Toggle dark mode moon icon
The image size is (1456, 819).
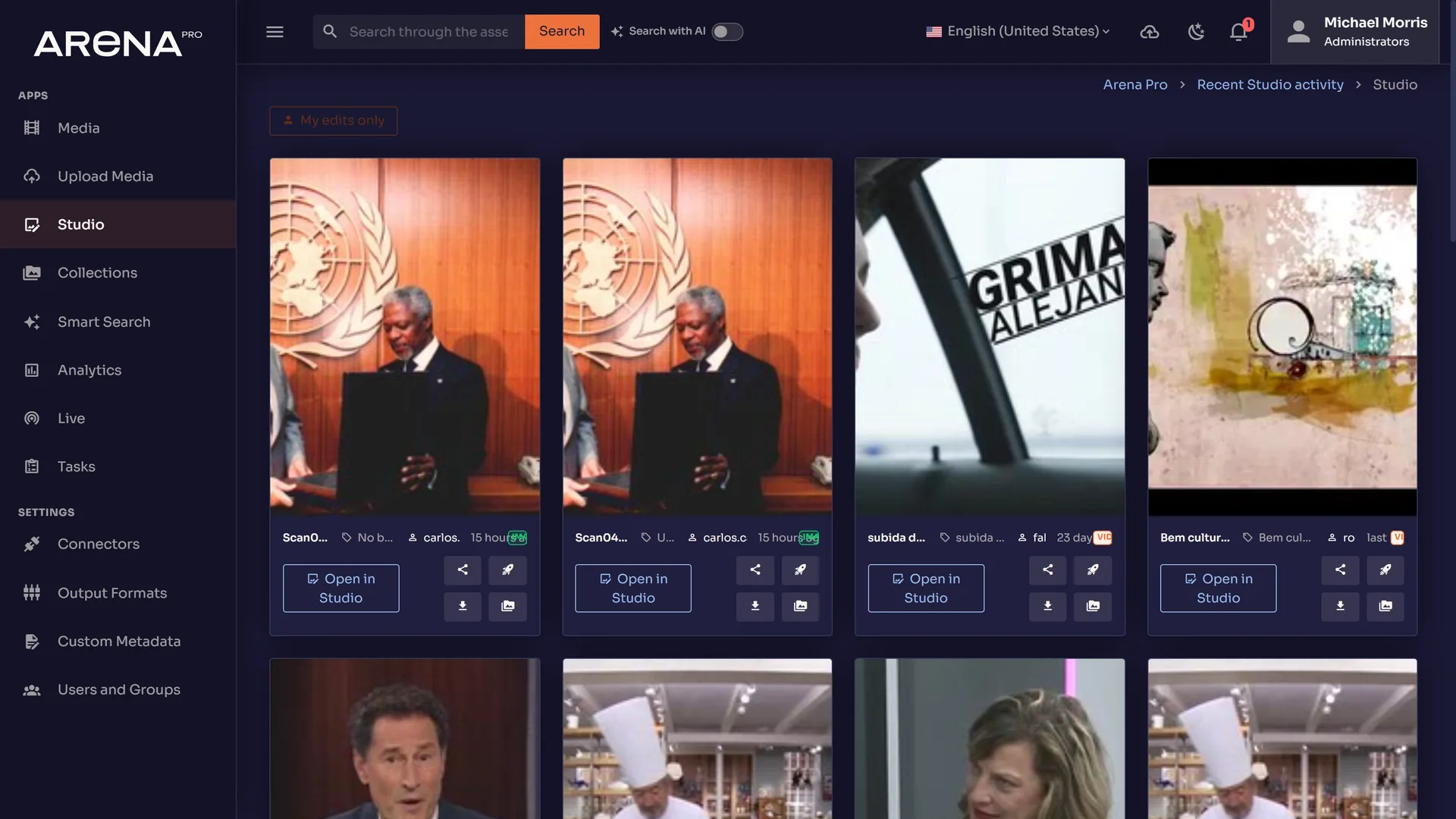[x=1196, y=32]
